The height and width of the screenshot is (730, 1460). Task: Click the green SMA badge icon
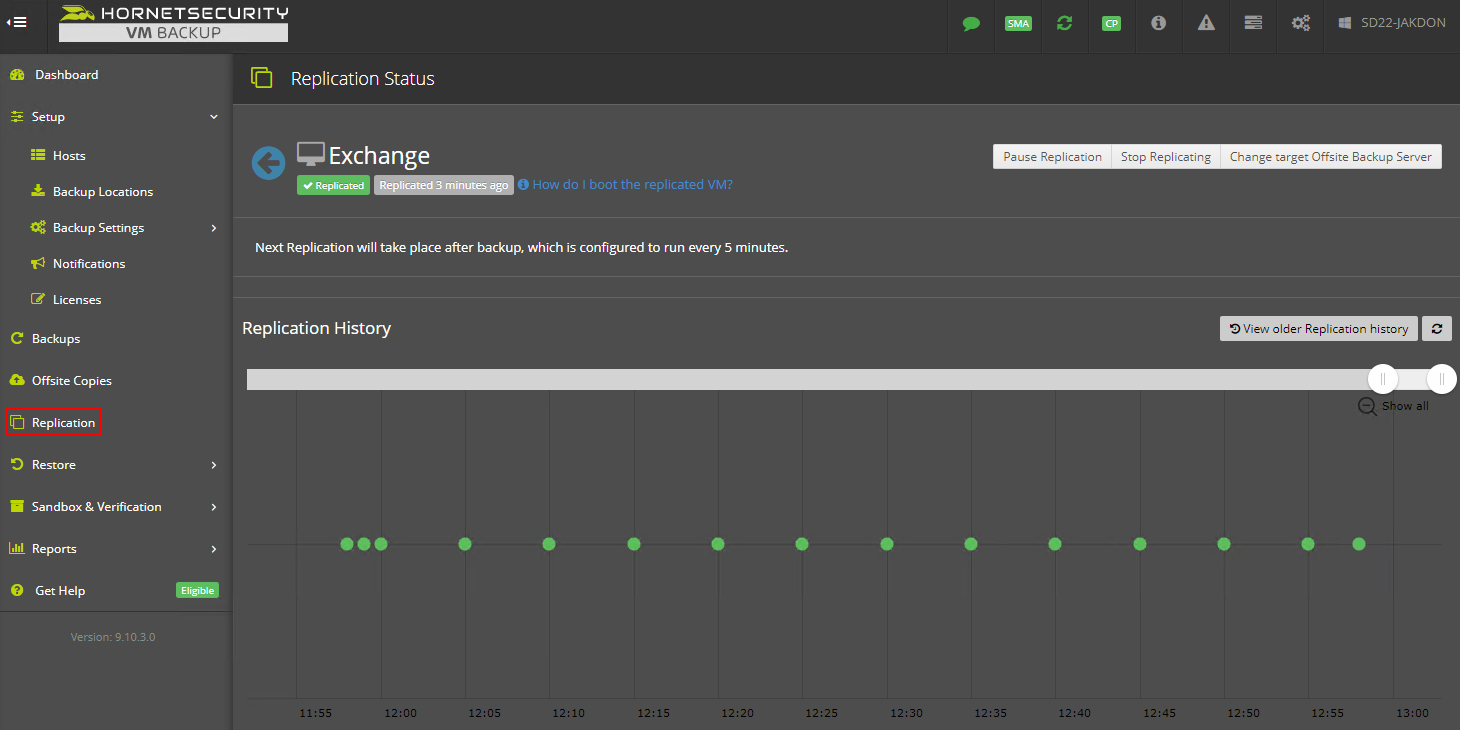click(x=1018, y=23)
